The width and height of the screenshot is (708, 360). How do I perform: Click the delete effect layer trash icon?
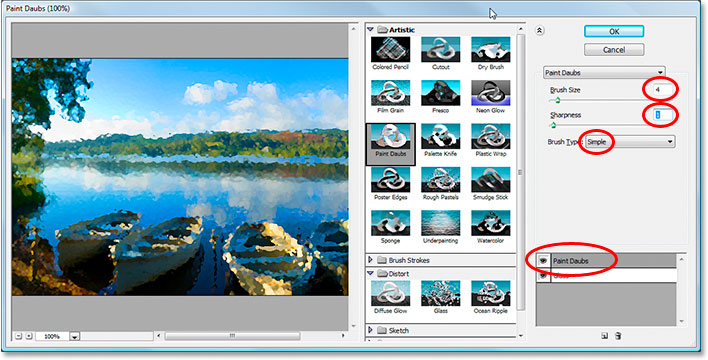(619, 336)
